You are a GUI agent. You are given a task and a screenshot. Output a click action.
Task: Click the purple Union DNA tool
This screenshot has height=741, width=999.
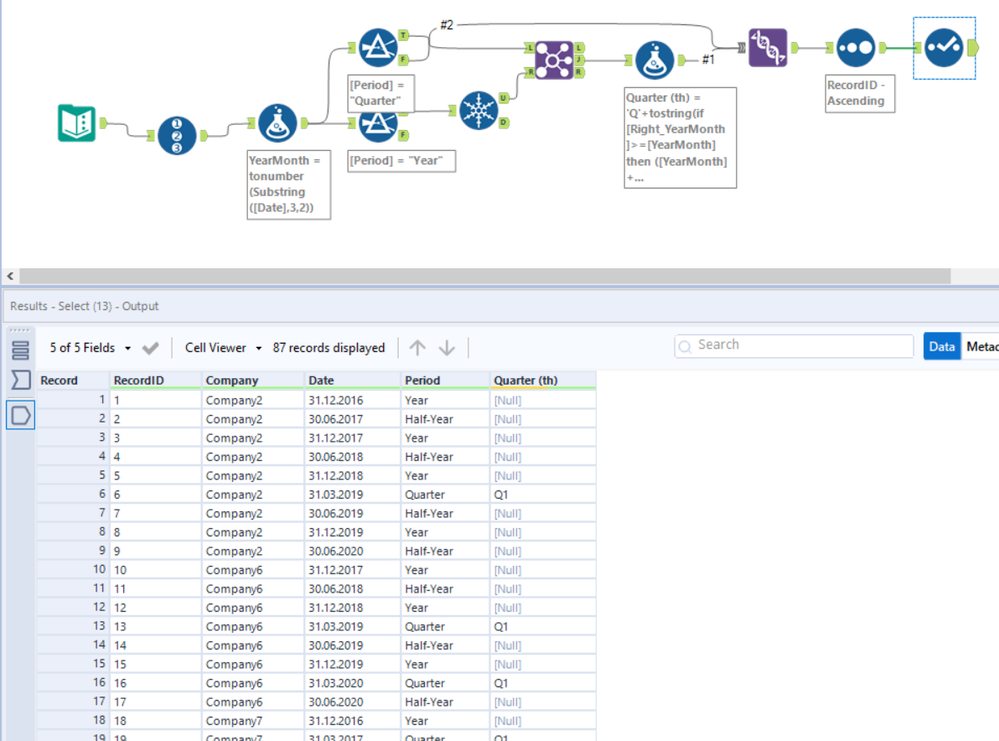767,48
